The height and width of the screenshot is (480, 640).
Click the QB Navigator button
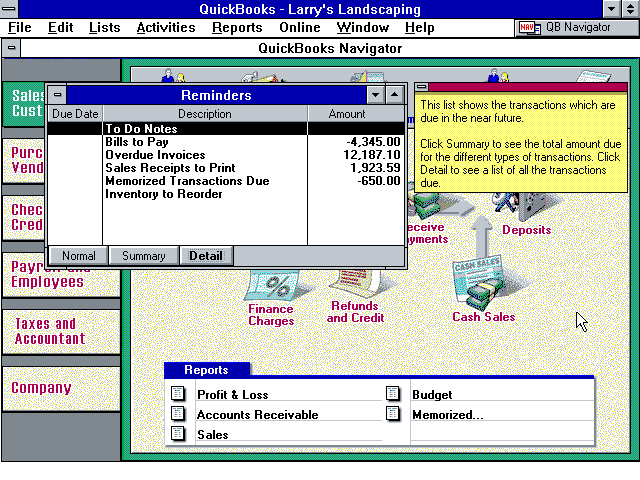pyautogui.click(x=576, y=28)
